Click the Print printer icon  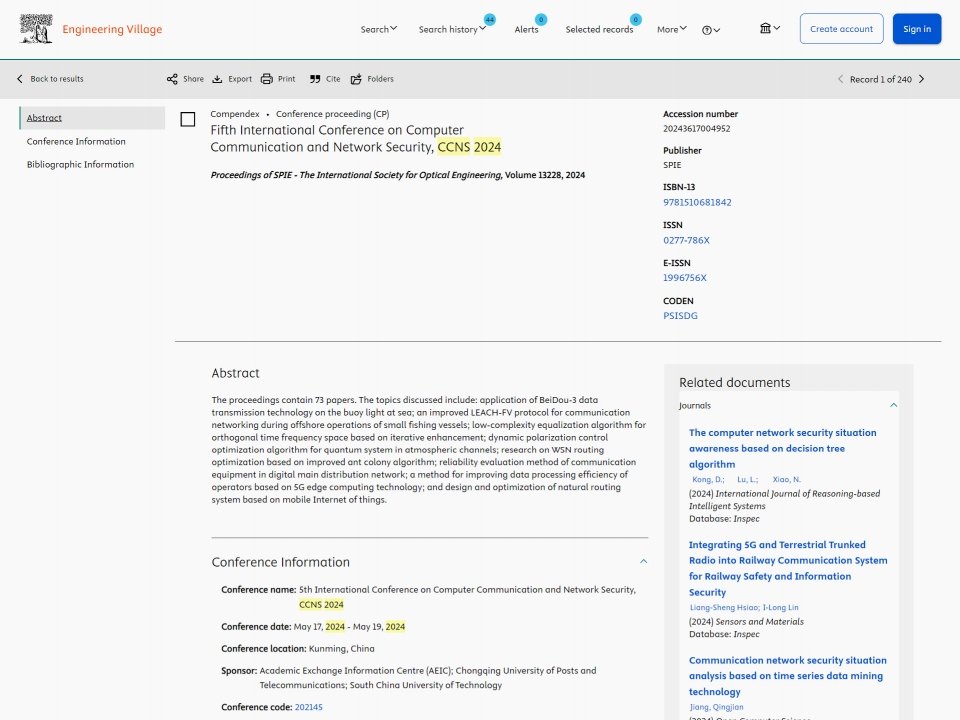click(x=266, y=79)
